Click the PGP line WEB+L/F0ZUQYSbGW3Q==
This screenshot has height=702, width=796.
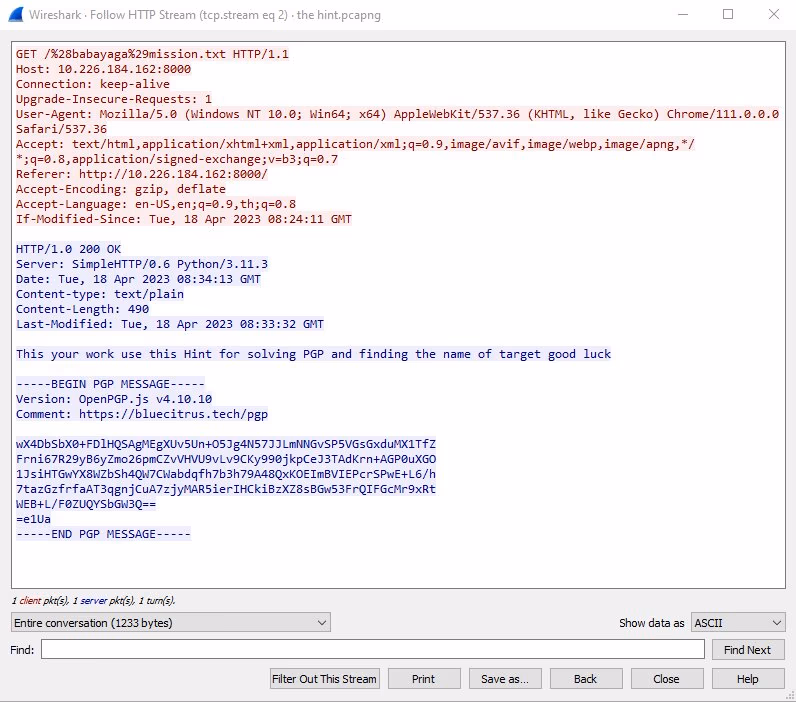pyautogui.click(x=86, y=504)
